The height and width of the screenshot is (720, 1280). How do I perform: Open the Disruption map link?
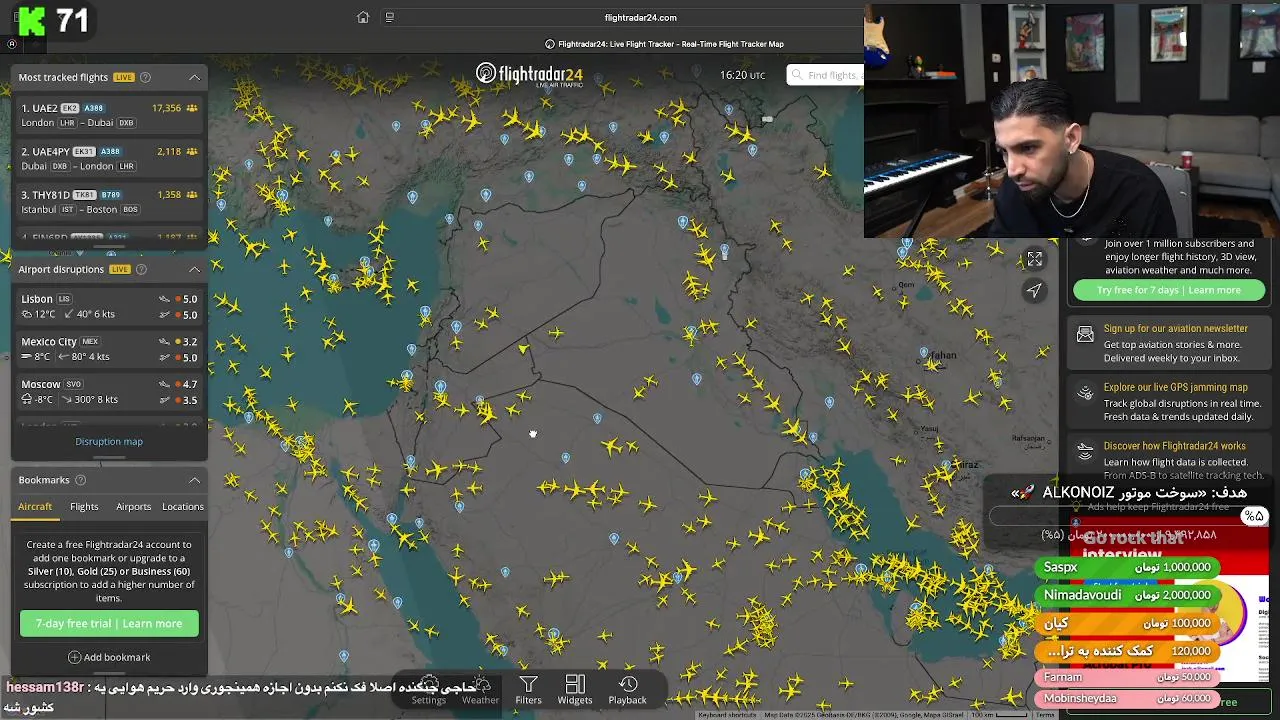tap(109, 441)
